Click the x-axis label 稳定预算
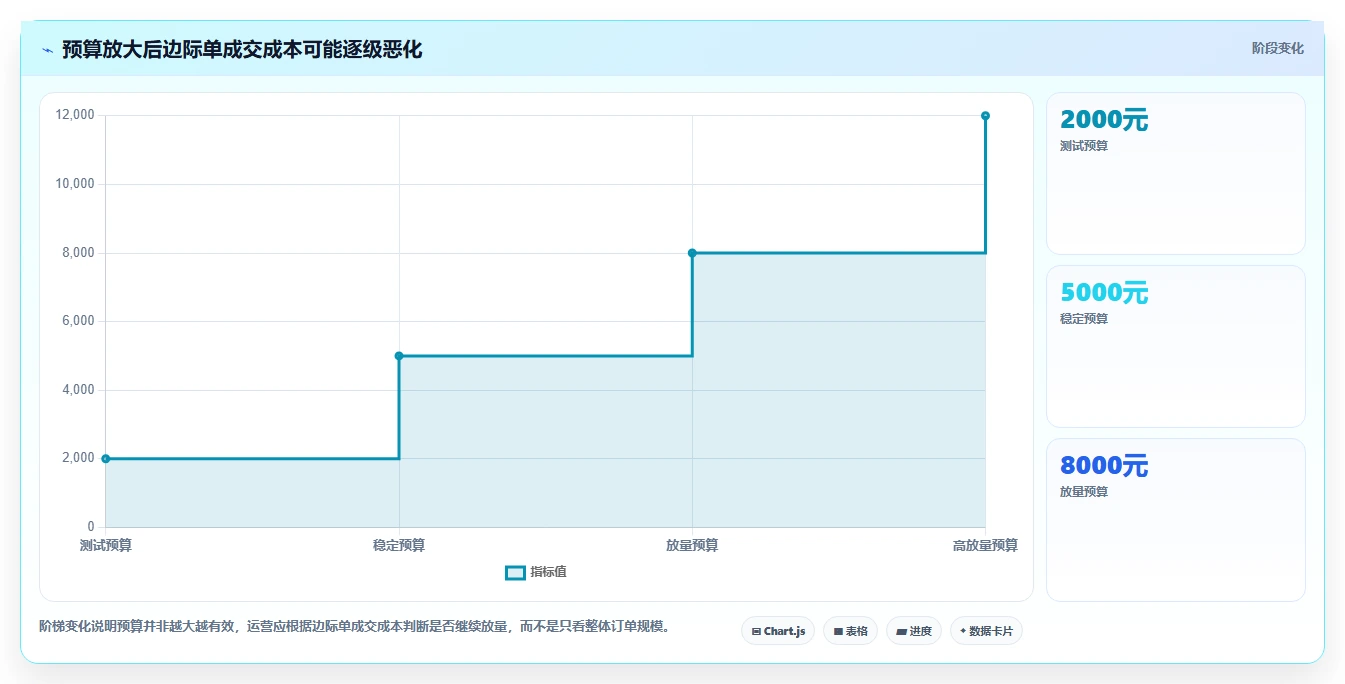1345x684 pixels. coord(399,545)
